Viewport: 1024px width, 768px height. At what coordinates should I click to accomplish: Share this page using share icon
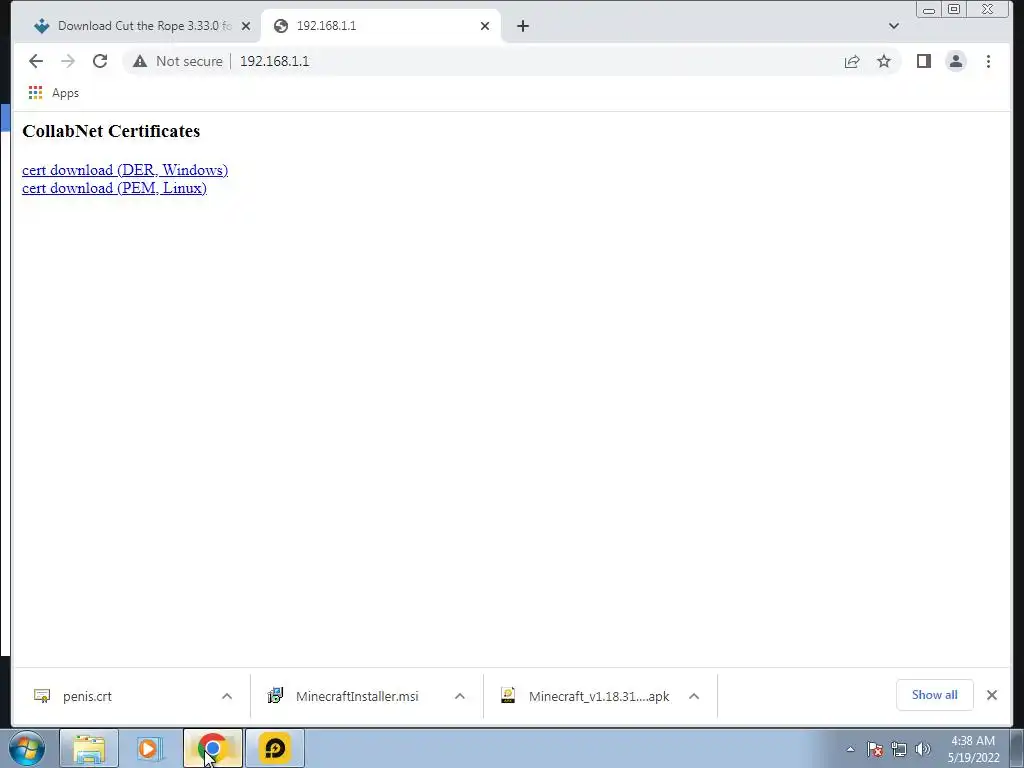(x=852, y=61)
